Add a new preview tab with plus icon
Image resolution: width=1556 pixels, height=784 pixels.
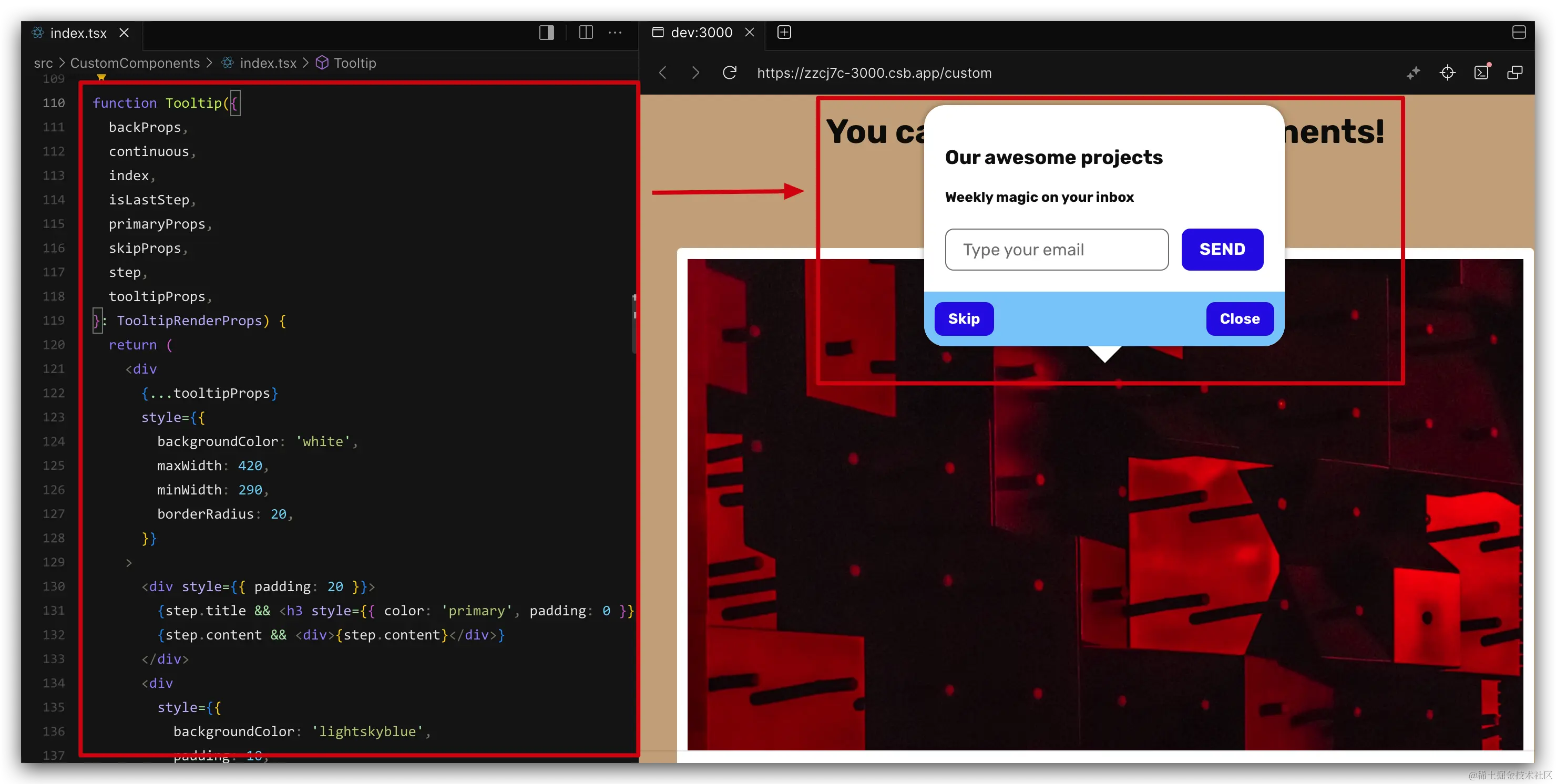[783, 32]
